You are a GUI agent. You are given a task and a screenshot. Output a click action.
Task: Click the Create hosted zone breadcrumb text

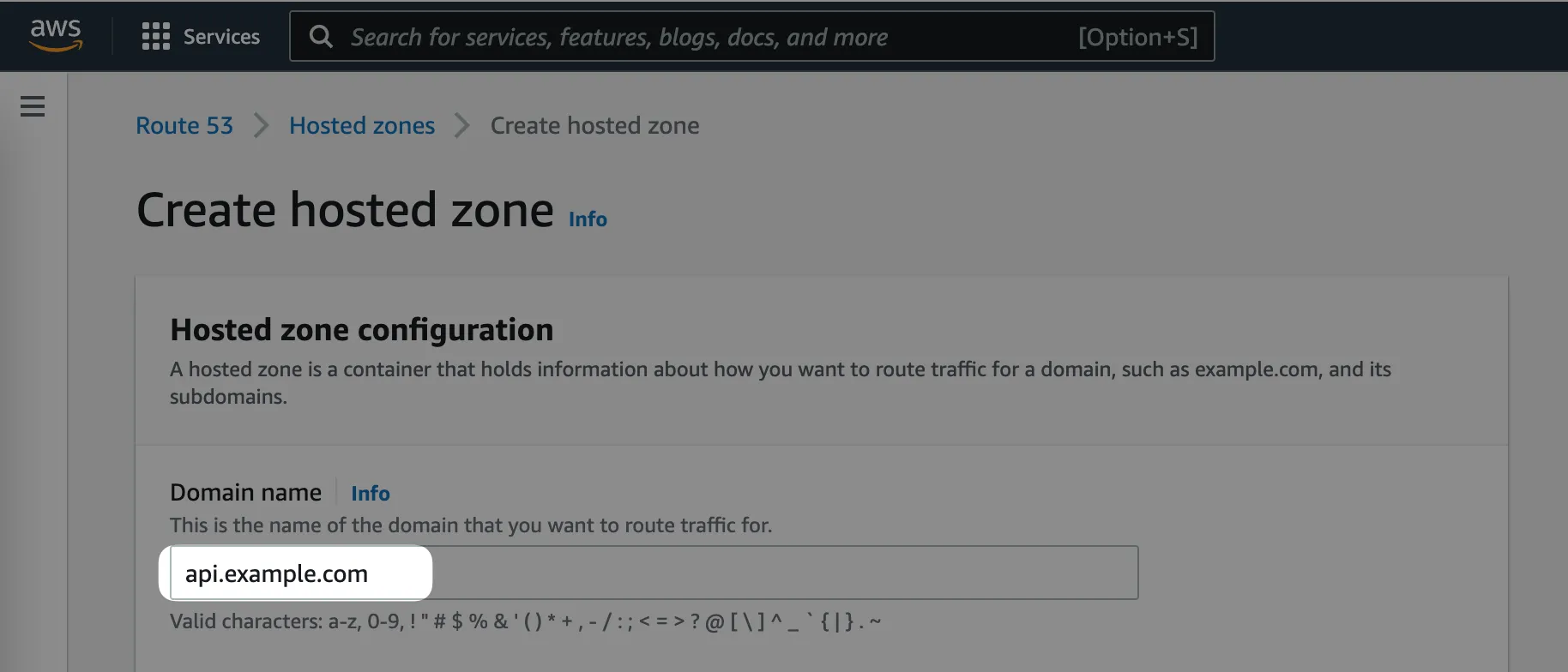[x=594, y=126]
